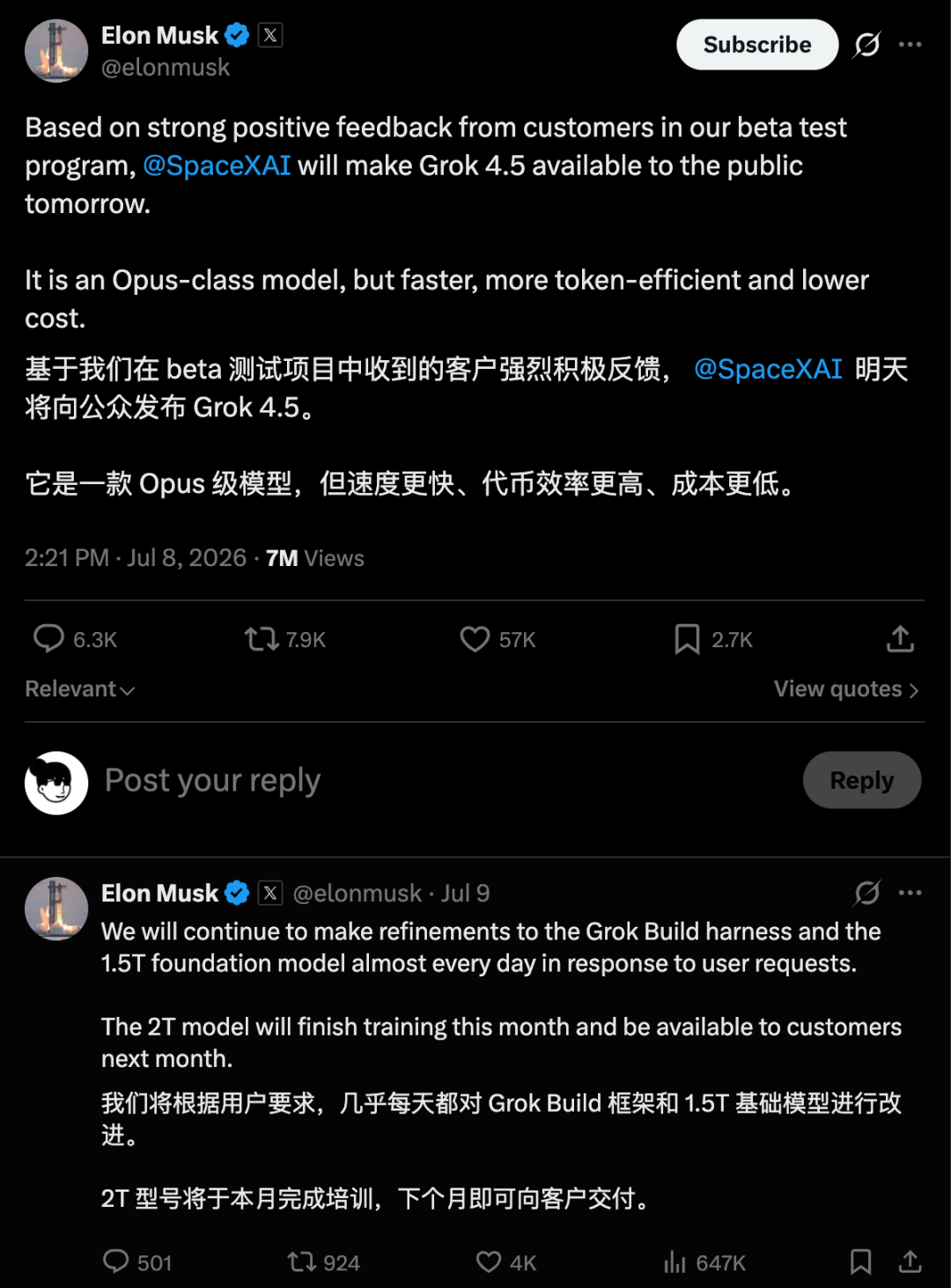Open View quotes link

pyautogui.click(x=846, y=689)
